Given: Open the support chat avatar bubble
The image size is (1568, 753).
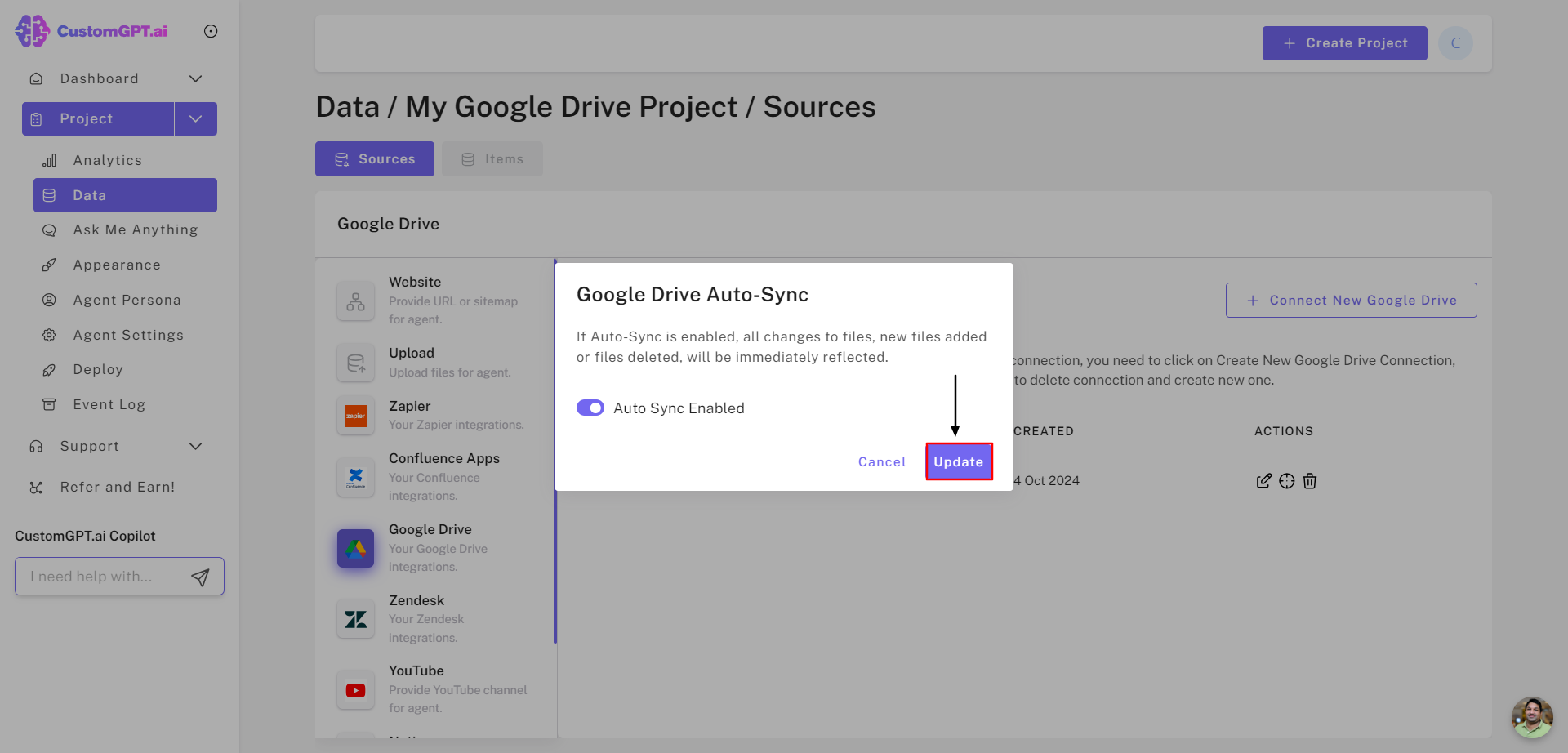Looking at the screenshot, I should click(x=1532, y=717).
